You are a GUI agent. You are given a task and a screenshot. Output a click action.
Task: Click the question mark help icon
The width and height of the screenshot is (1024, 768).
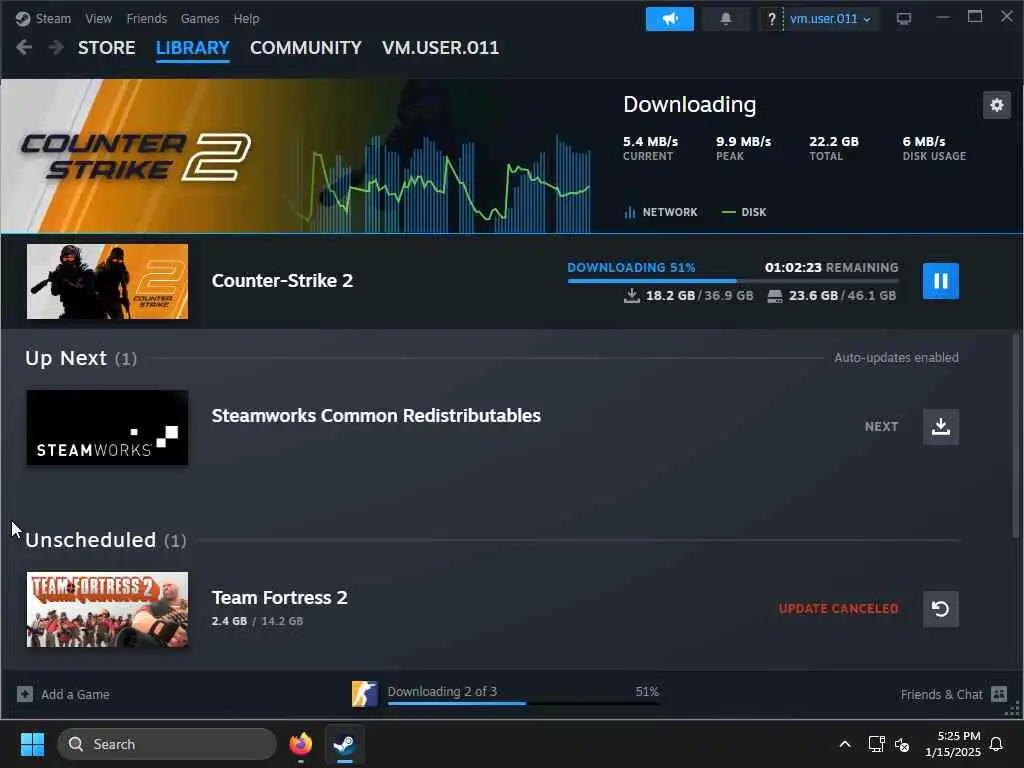tap(771, 19)
